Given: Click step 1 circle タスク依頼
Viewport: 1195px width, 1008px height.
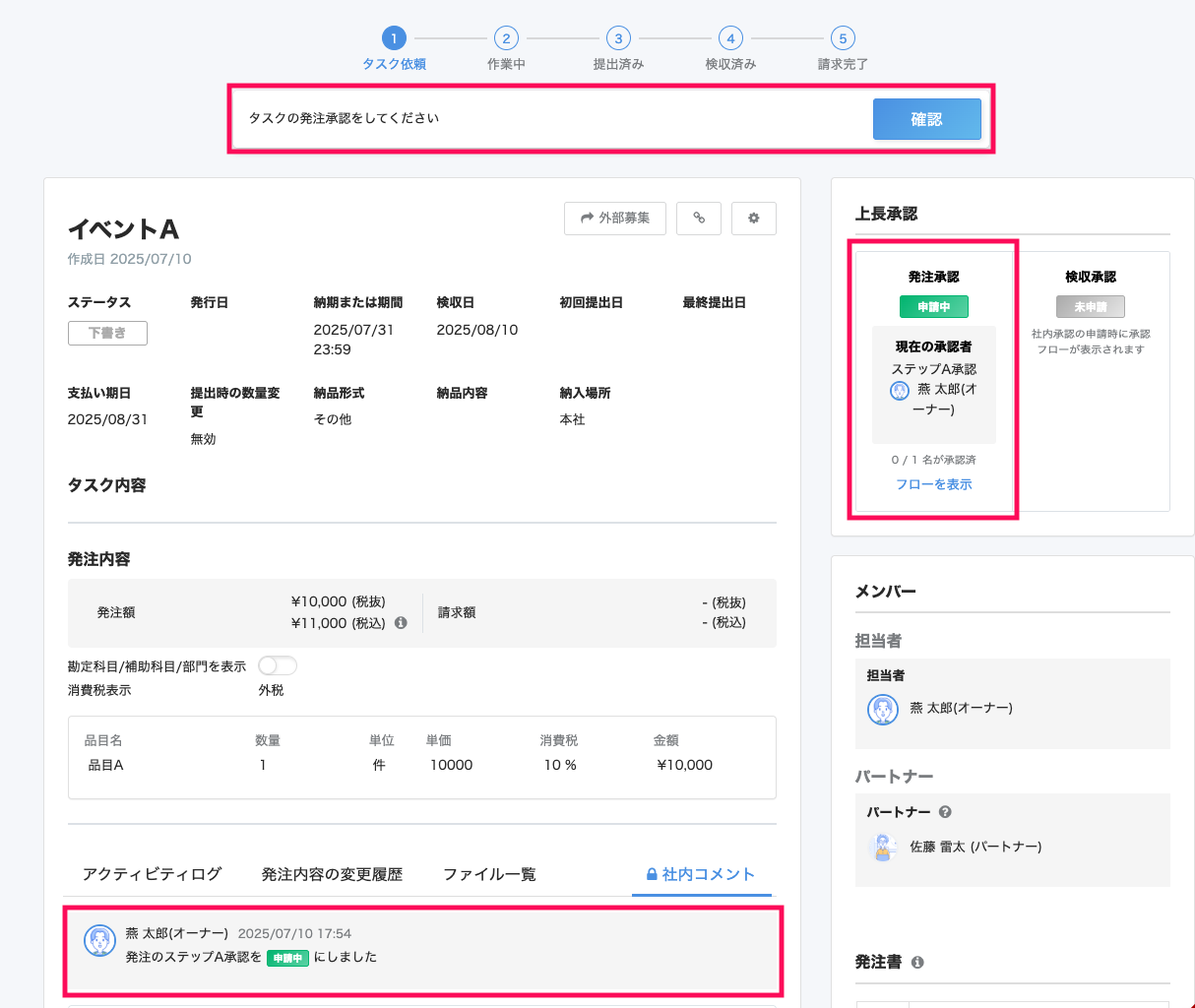Looking at the screenshot, I should point(394,38).
